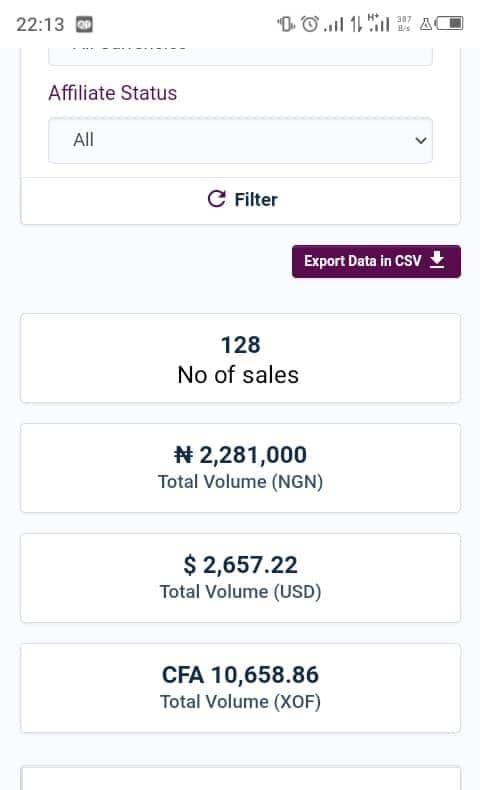Tap the battery indicator icon

pos(449,23)
